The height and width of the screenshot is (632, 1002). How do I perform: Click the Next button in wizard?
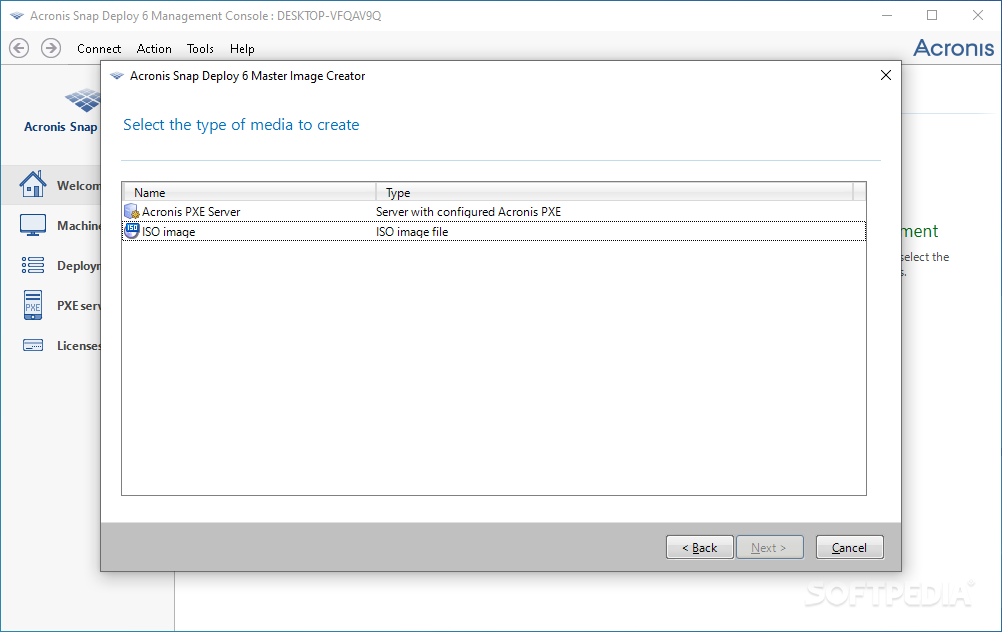pyautogui.click(x=769, y=547)
